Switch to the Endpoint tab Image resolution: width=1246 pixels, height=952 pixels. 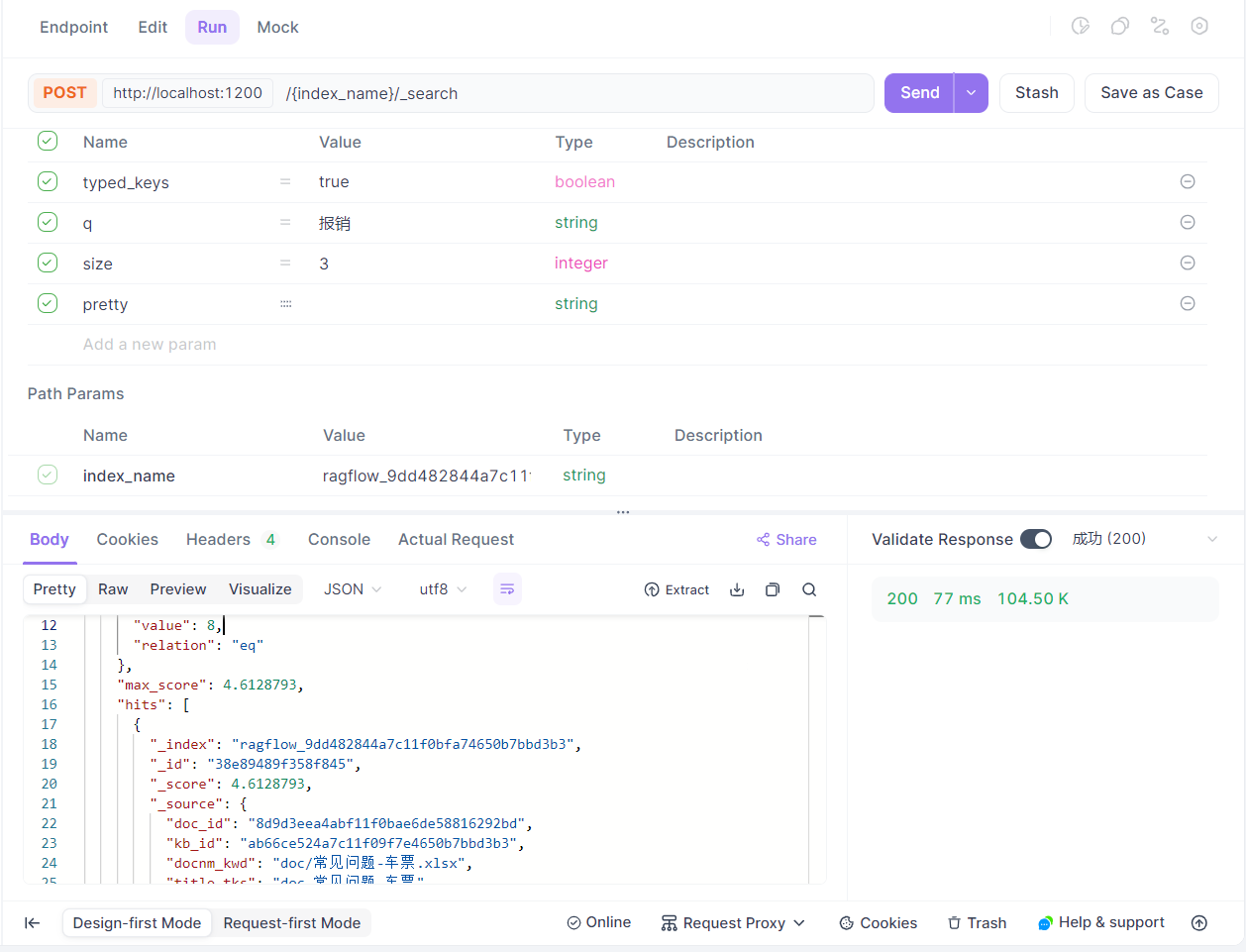73,27
